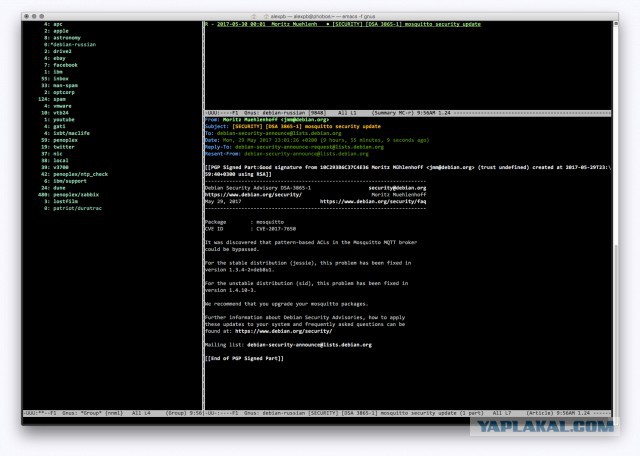Click the Article buffer mode line

pos(407,413)
